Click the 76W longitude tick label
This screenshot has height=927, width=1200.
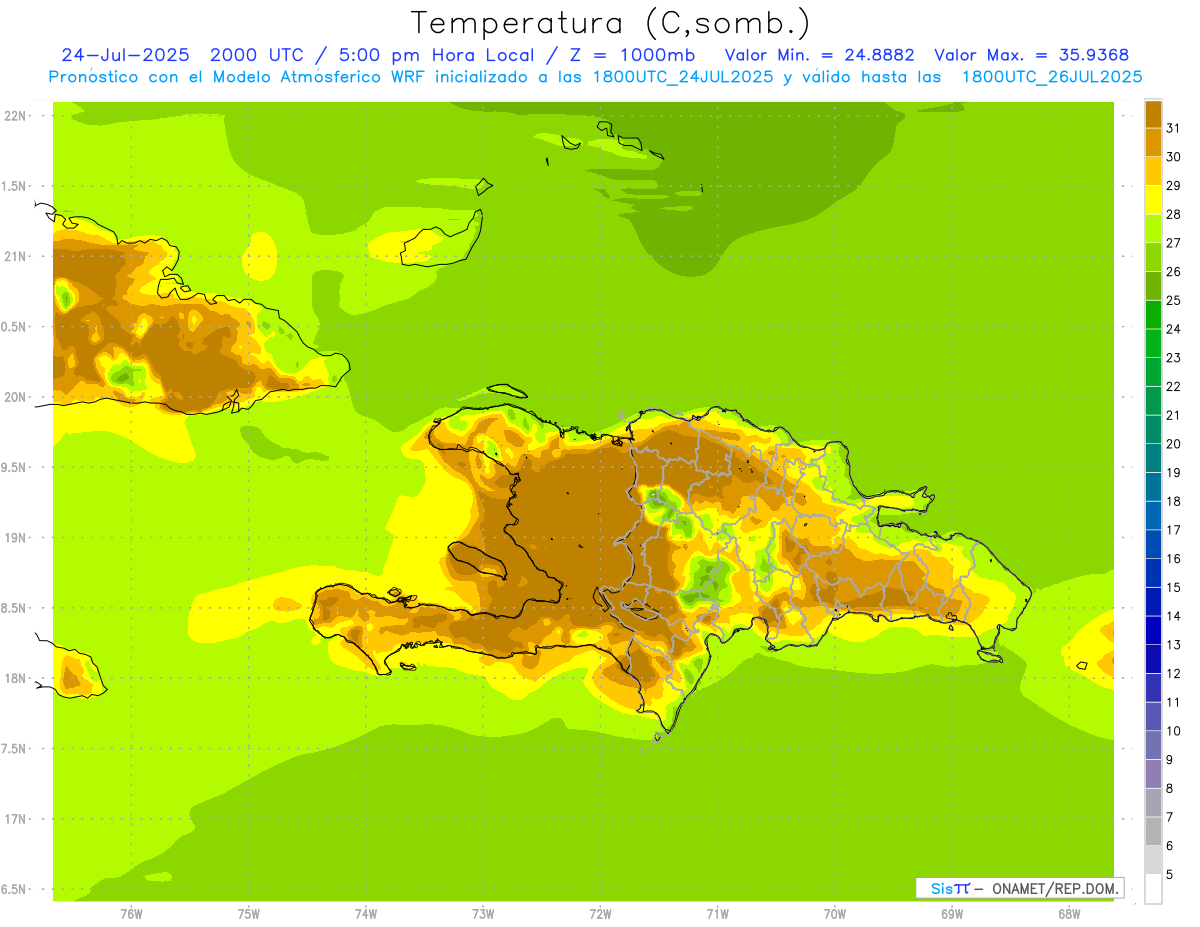tap(131, 913)
